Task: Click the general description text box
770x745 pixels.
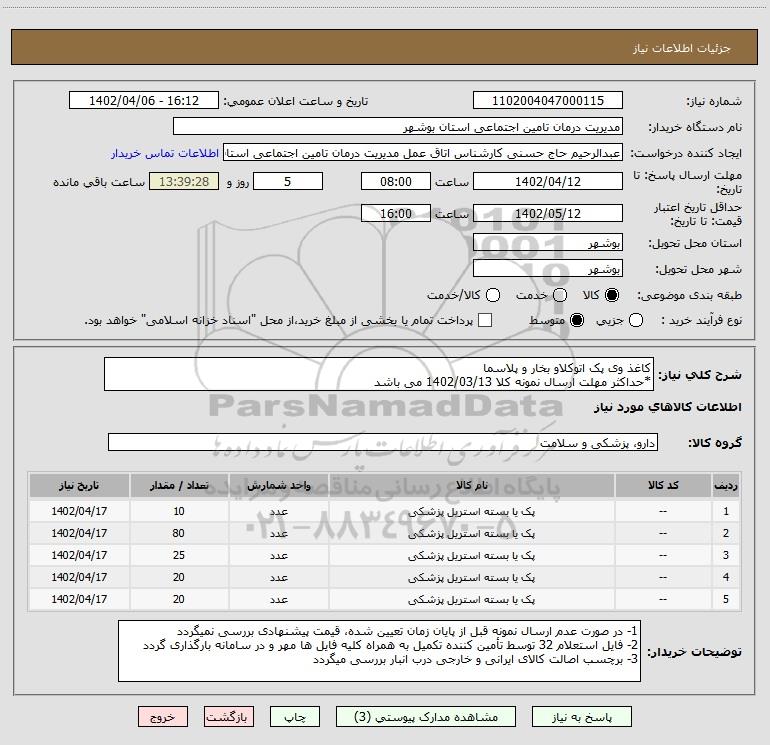Action: 379,375
